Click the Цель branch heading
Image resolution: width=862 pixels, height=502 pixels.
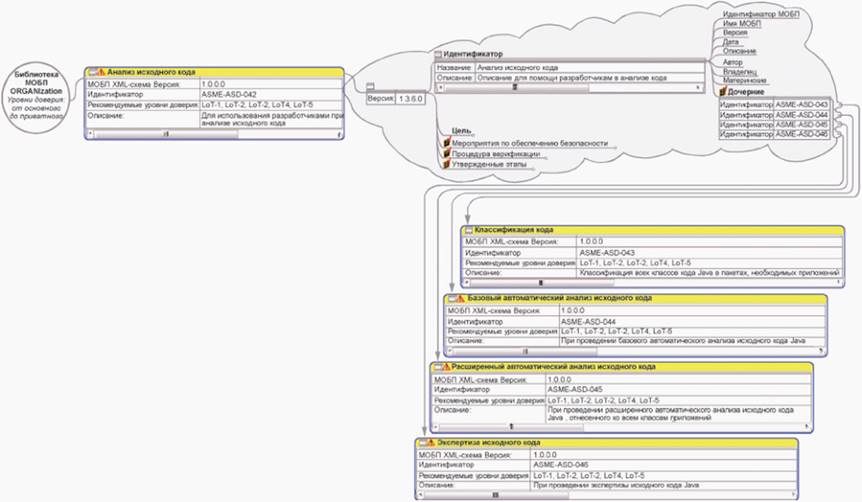tap(461, 131)
